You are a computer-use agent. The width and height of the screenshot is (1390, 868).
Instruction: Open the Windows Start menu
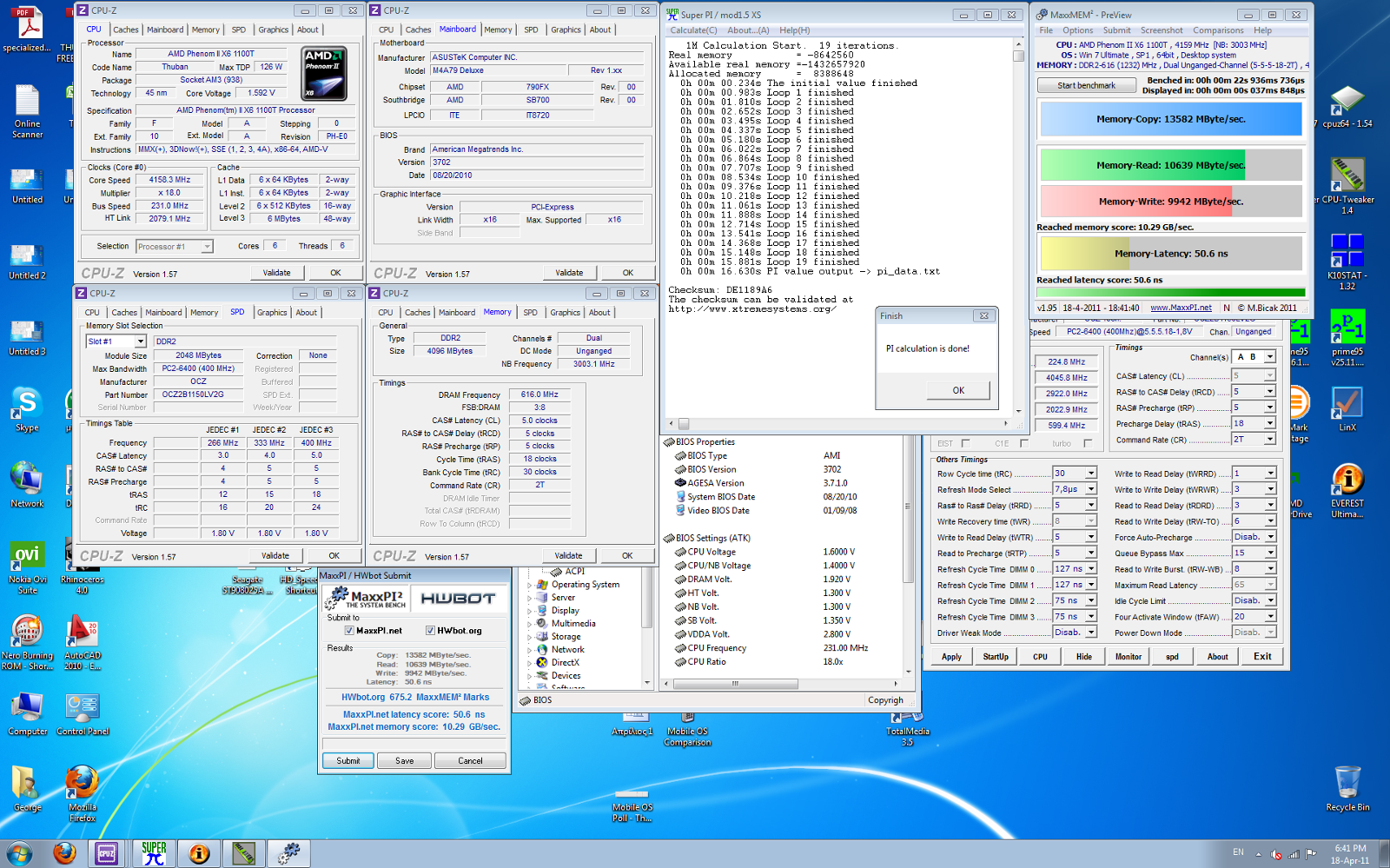(x=18, y=853)
